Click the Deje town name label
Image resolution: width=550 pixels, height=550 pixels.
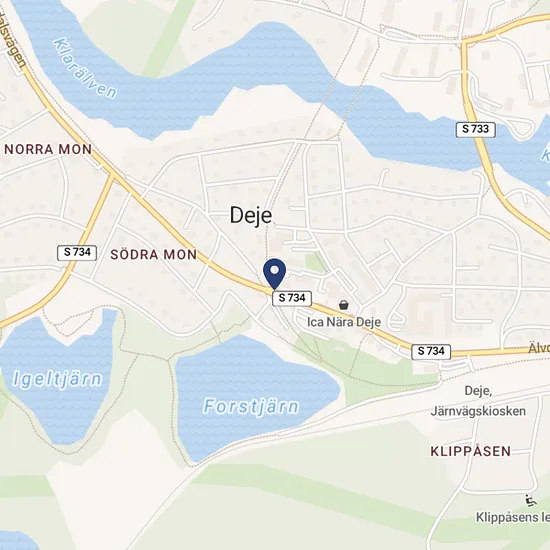[x=251, y=215]
